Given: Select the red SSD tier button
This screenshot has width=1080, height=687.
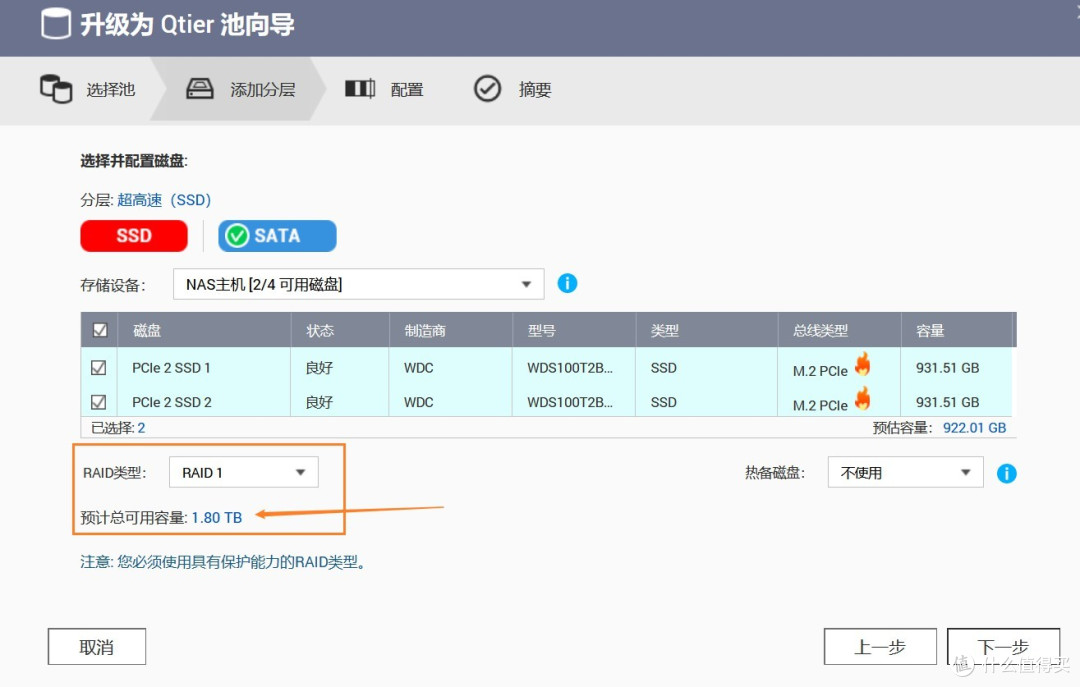Looking at the screenshot, I should point(134,236).
